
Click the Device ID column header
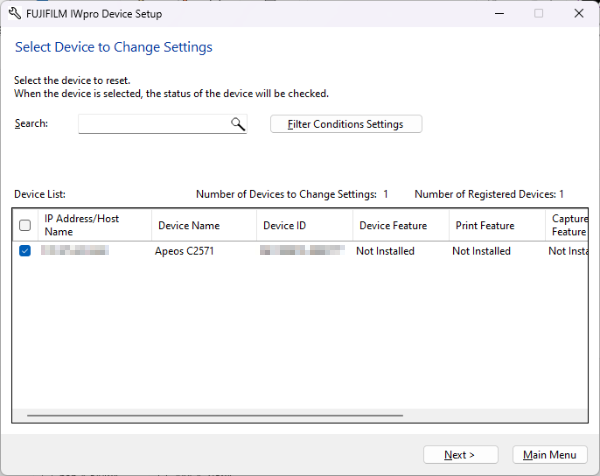tap(305, 225)
